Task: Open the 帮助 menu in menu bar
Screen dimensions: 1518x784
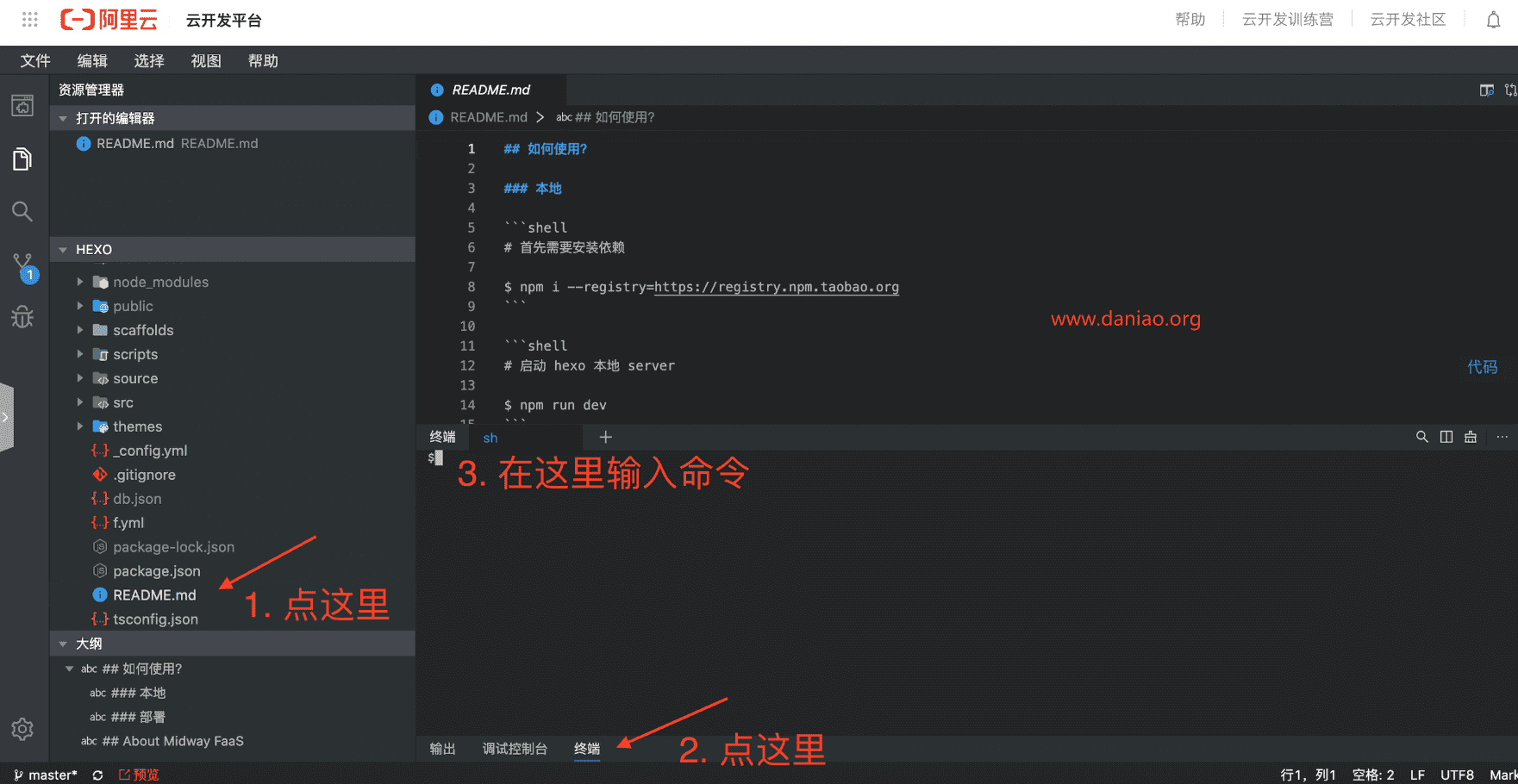Action: 263,60
